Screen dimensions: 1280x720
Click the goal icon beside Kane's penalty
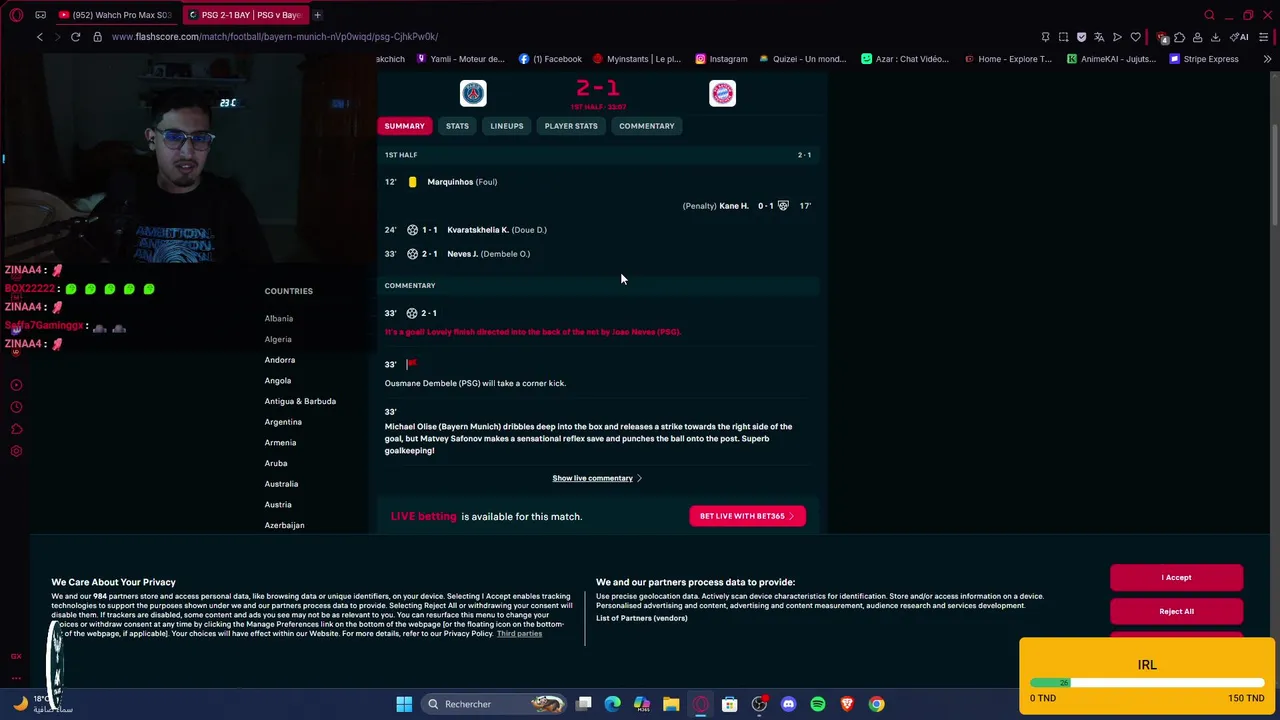[783, 206]
